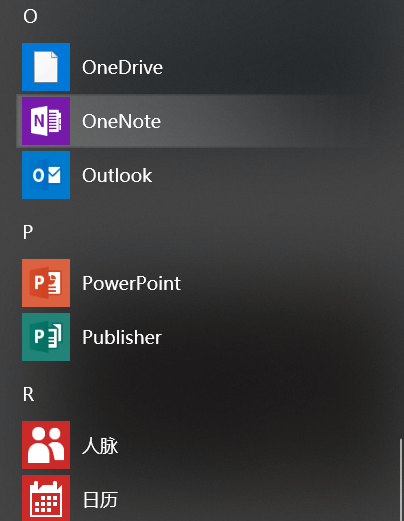
Task: Open 人脉 by its text label
Action: (100, 445)
